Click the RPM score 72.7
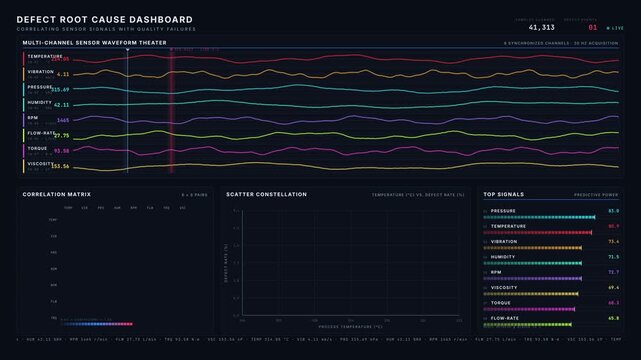641x360 pixels. (x=614, y=272)
